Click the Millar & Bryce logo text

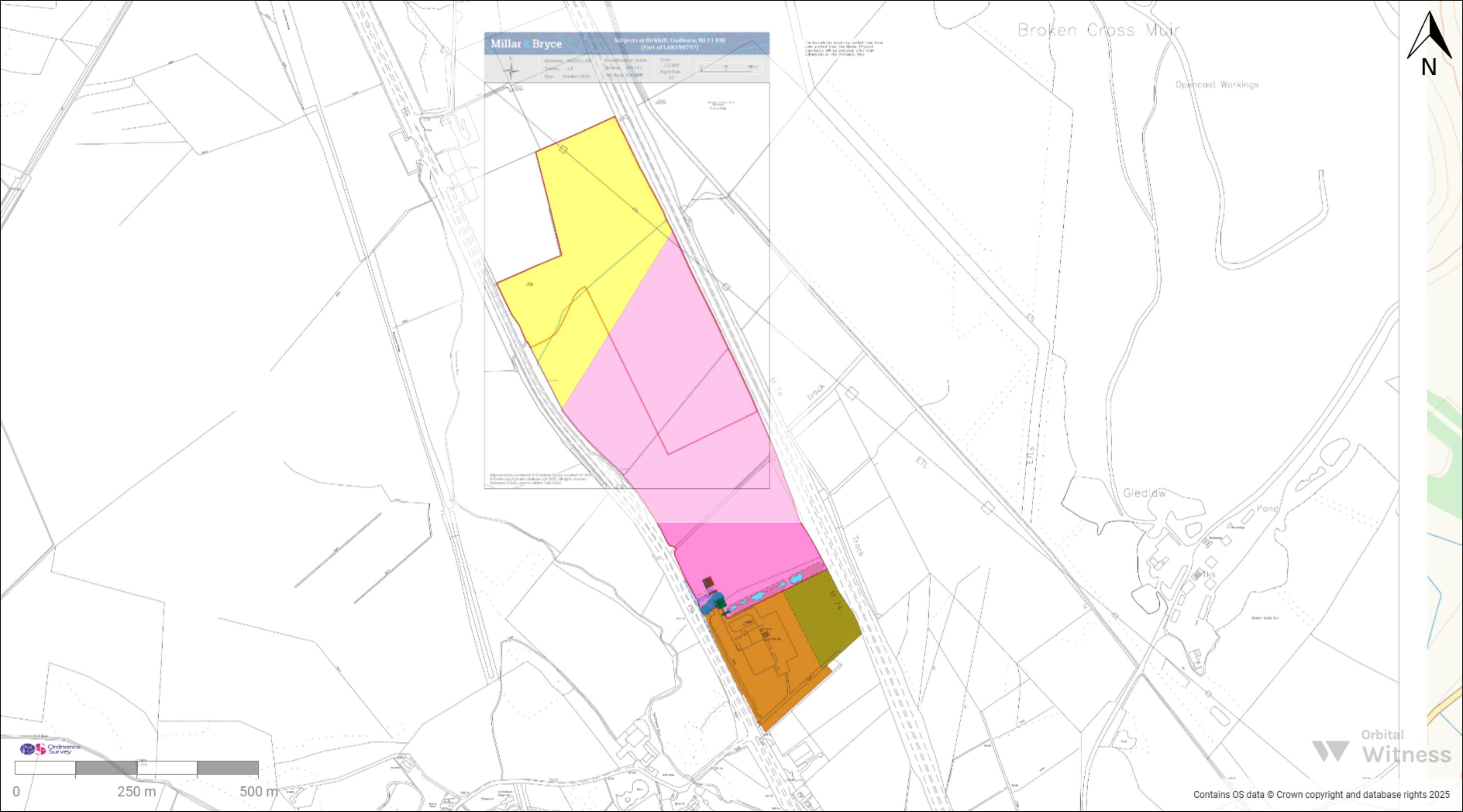[x=526, y=44]
